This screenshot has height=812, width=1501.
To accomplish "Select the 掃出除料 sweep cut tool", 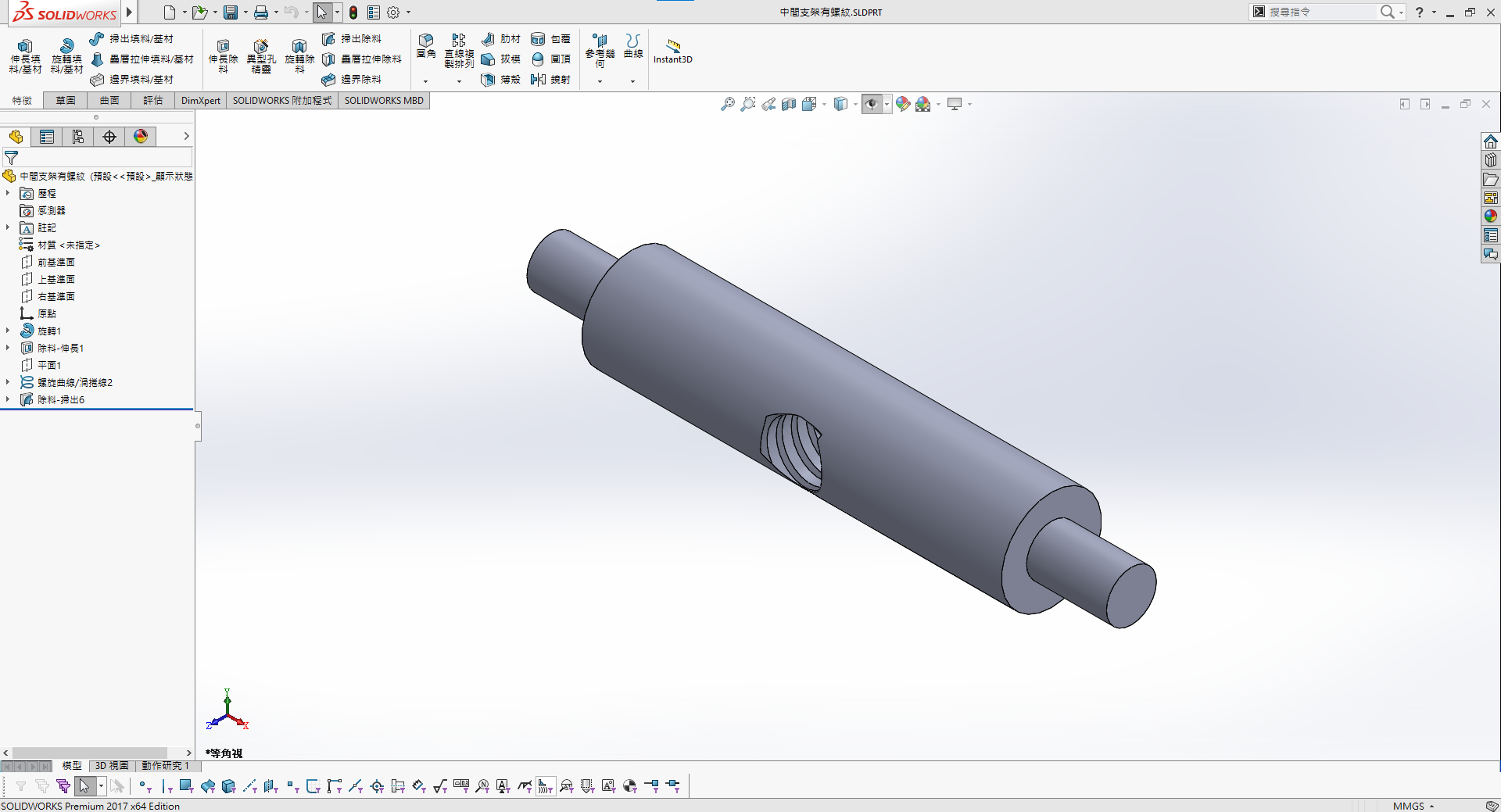I will (352, 38).
